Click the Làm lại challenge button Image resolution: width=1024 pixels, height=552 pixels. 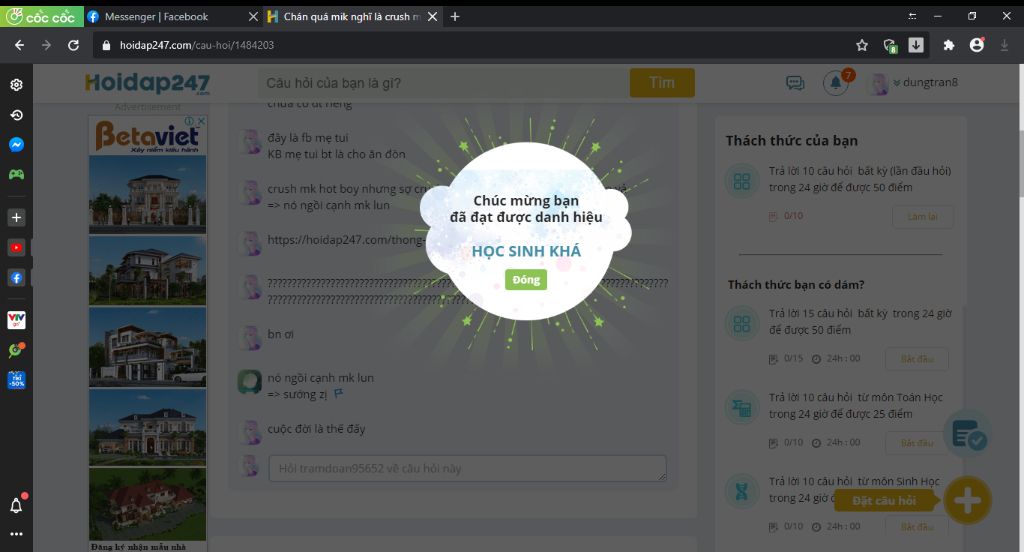click(922, 216)
